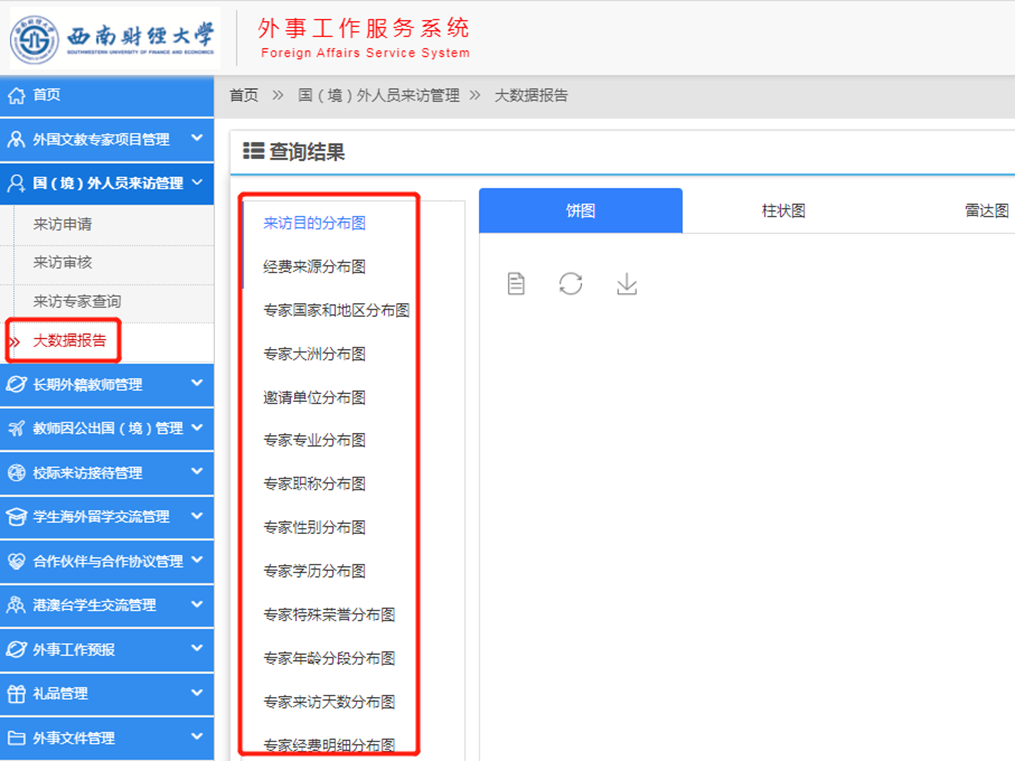This screenshot has width=1015, height=761.
Task: Click the folder icon for 外事文件管理
Action: (x=16, y=738)
